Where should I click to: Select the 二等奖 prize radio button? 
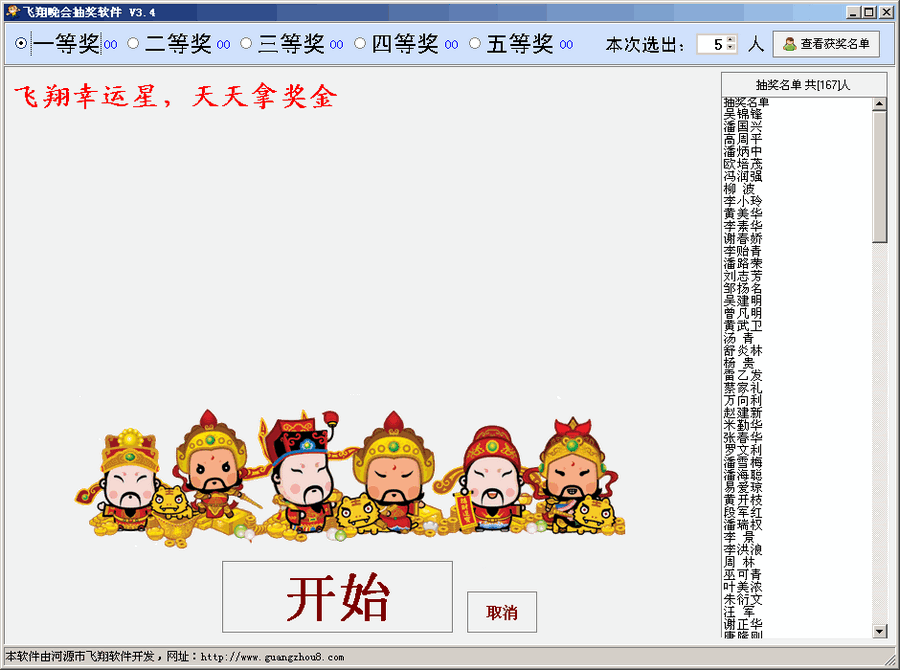135,43
